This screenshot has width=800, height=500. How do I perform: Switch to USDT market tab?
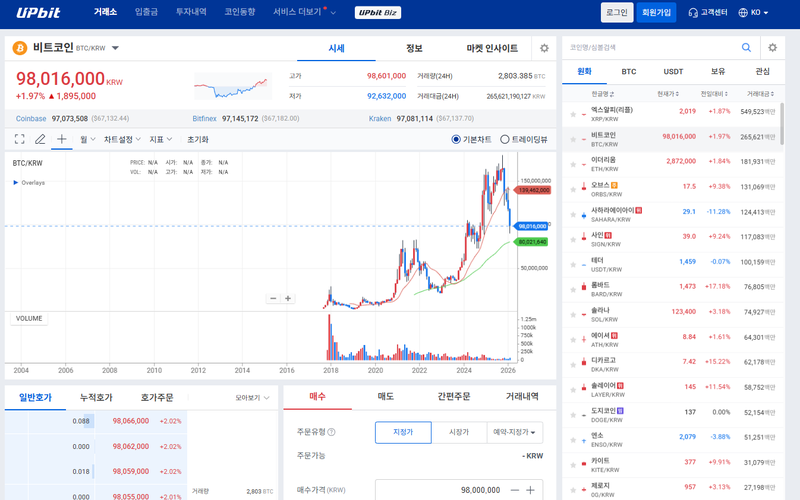tap(673, 72)
